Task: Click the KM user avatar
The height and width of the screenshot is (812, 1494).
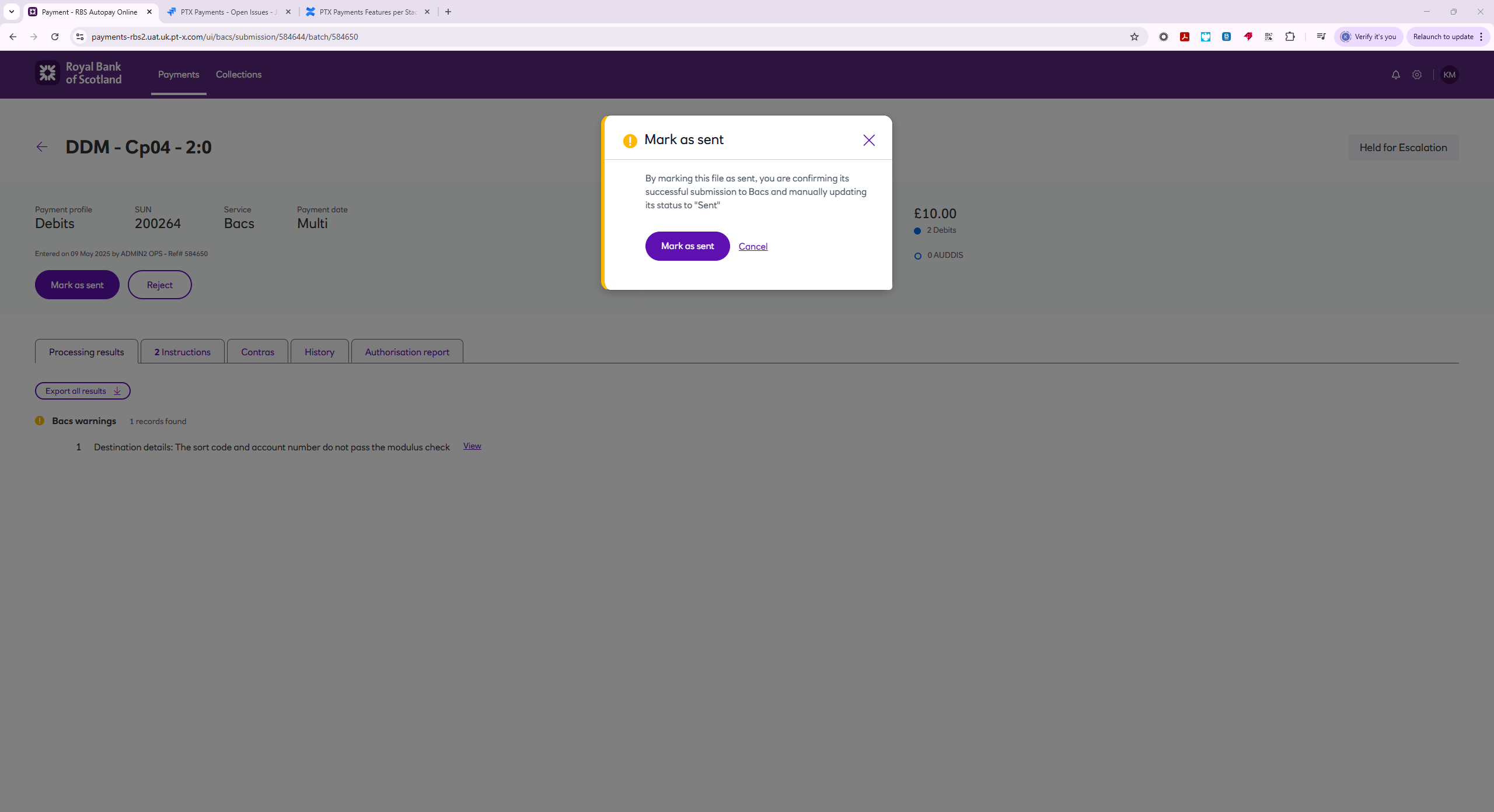Action: (1449, 75)
